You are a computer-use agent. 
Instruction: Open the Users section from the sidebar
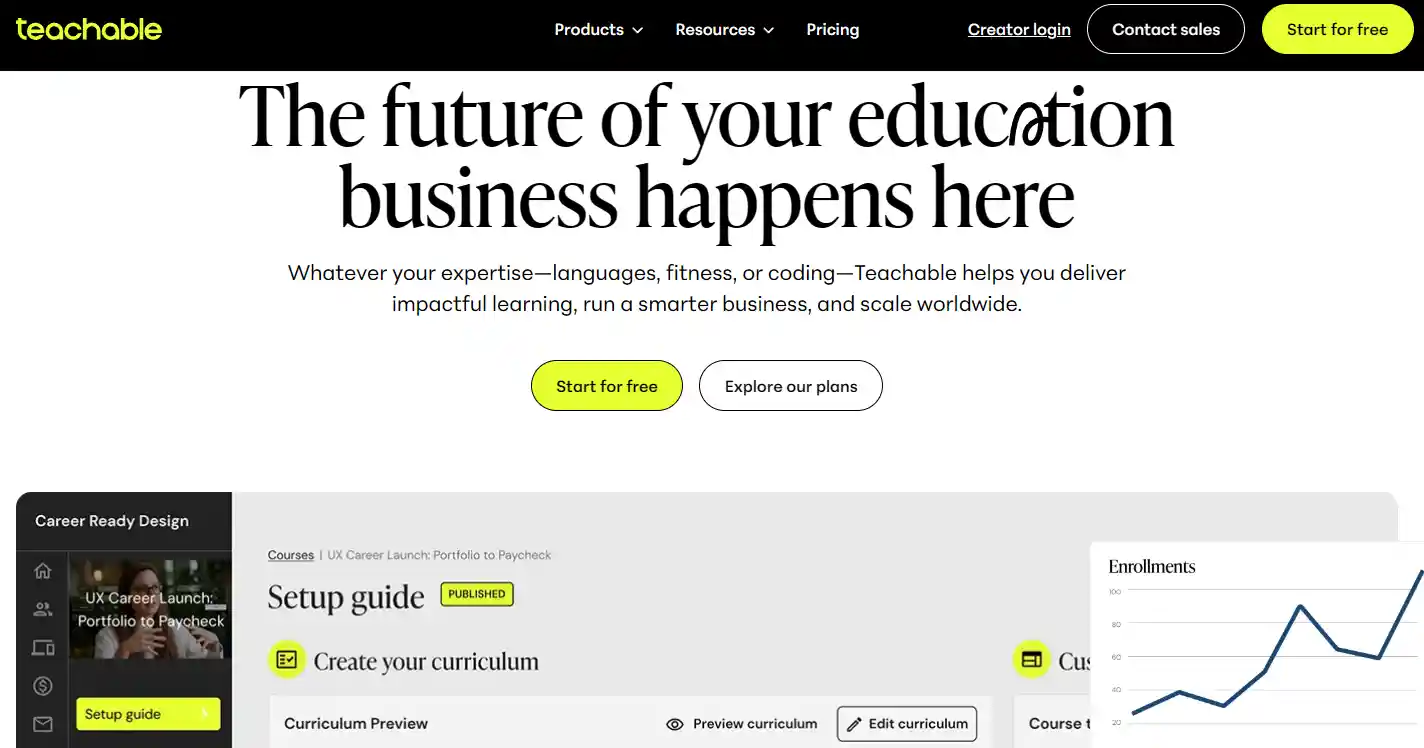(42, 609)
